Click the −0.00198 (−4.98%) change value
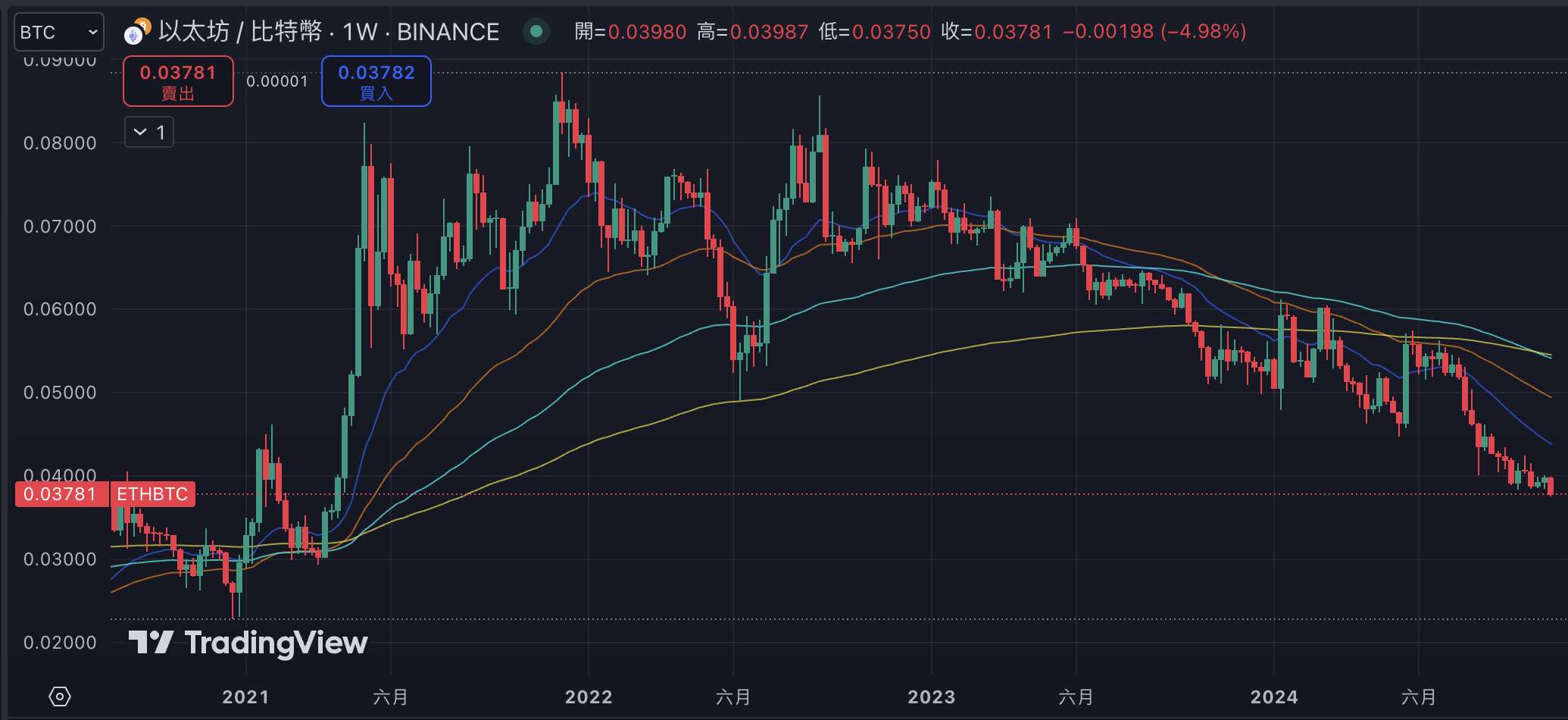 pos(1154,32)
